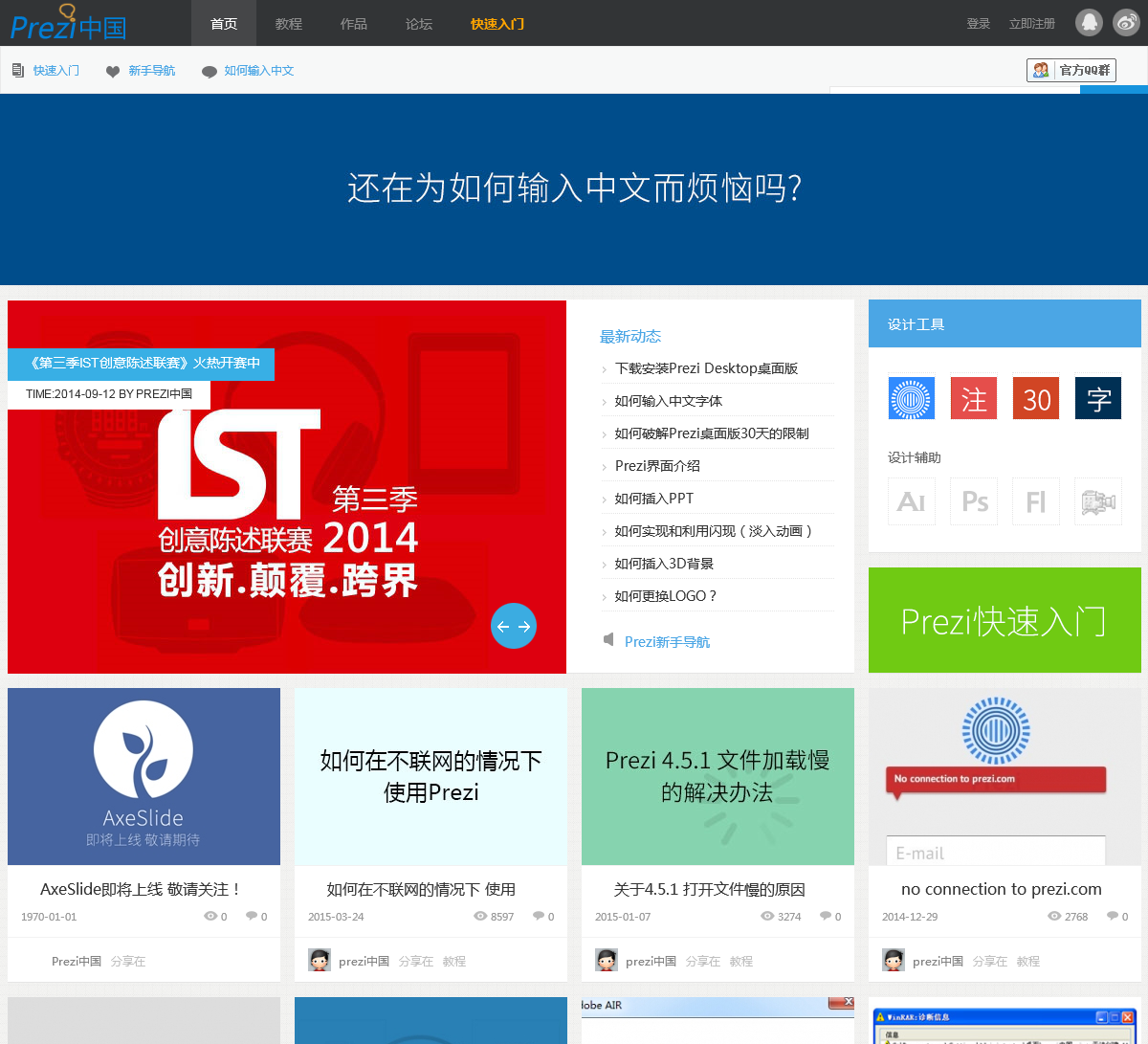The height and width of the screenshot is (1044, 1148).
Task: Open the Photoshop Ps helper icon
Action: coord(974,501)
